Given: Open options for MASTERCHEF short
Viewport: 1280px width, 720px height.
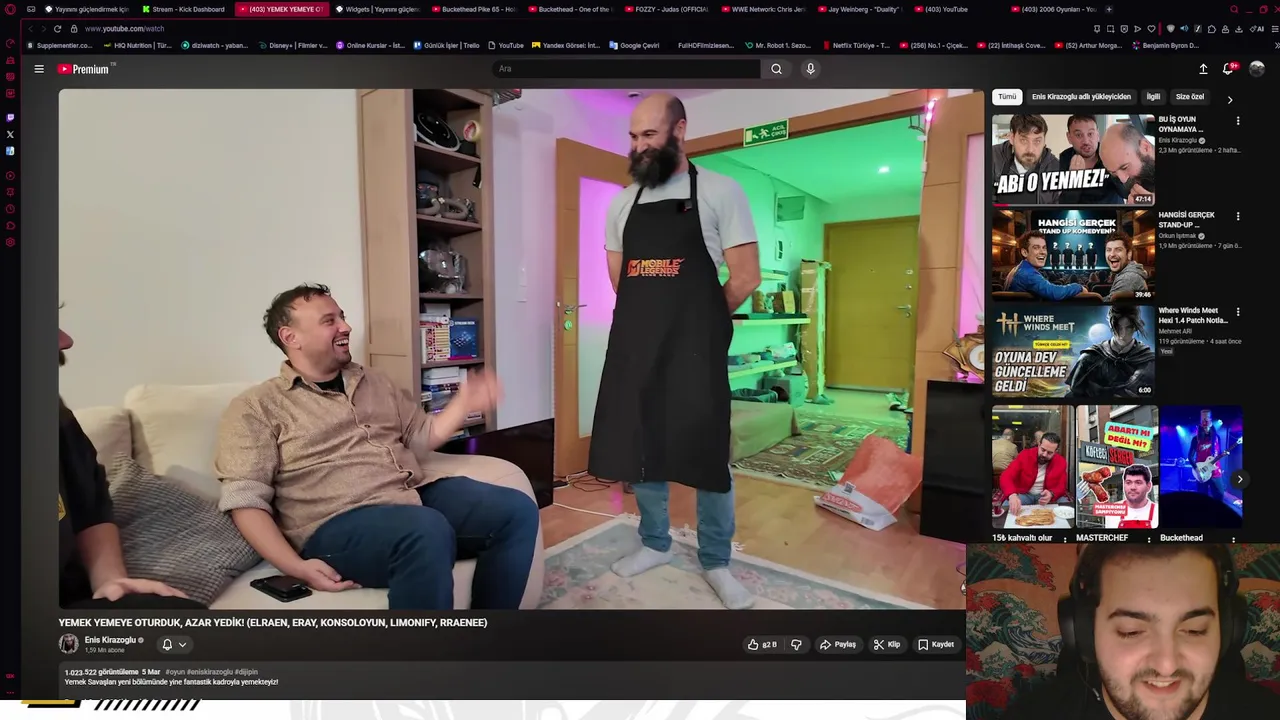Looking at the screenshot, I should point(1148,540).
